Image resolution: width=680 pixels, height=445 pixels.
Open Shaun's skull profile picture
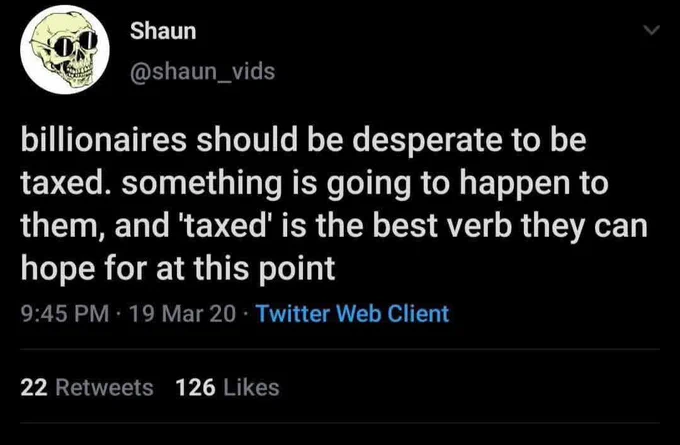coord(65,49)
